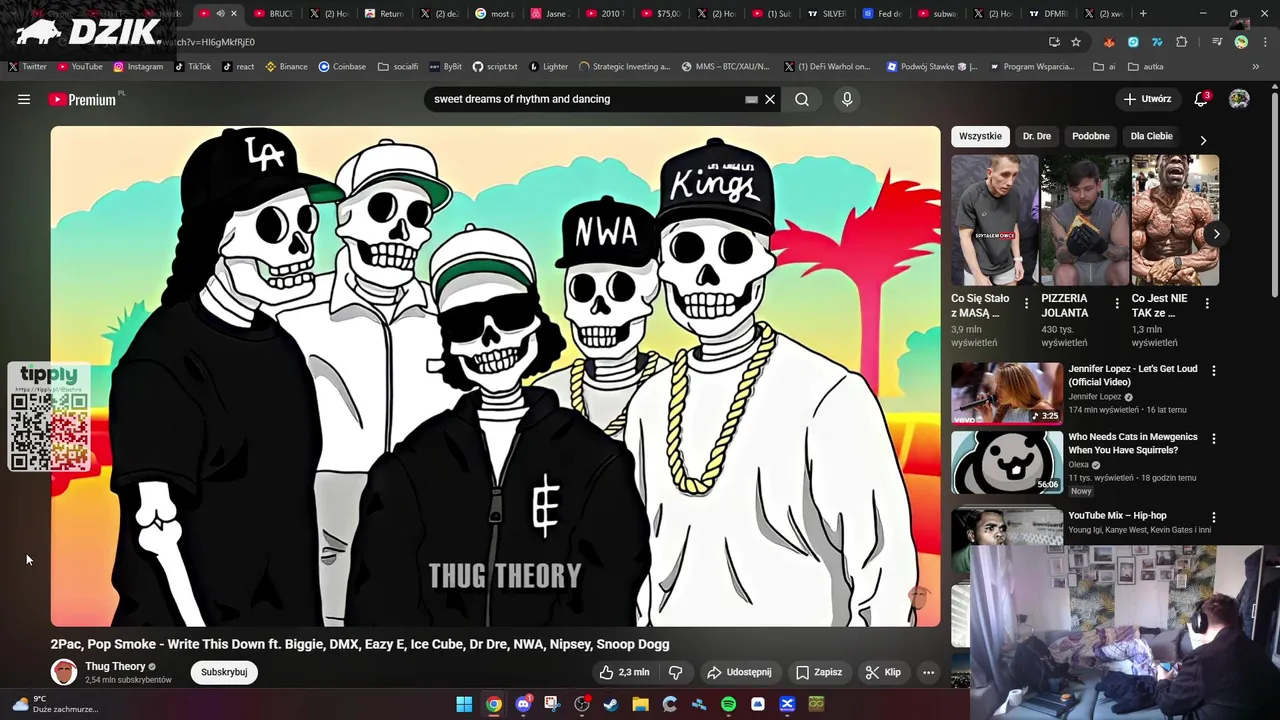The image size is (1280, 720).
Task: Open options for PIZZERIA JOLANTA short
Action: (x=1117, y=303)
